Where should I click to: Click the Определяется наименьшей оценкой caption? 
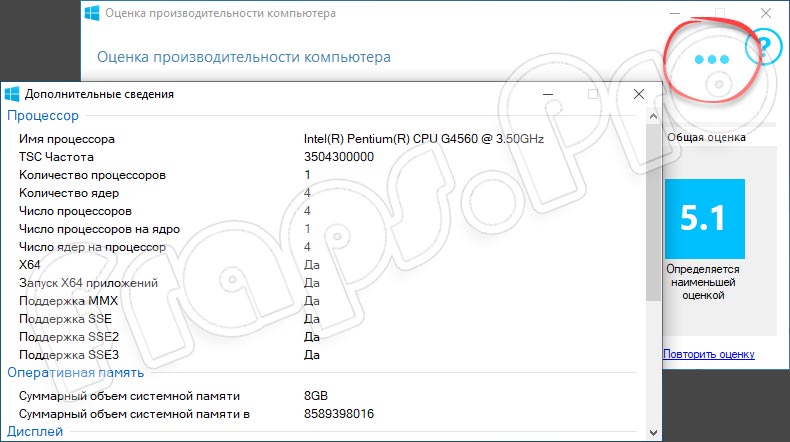coord(703,282)
